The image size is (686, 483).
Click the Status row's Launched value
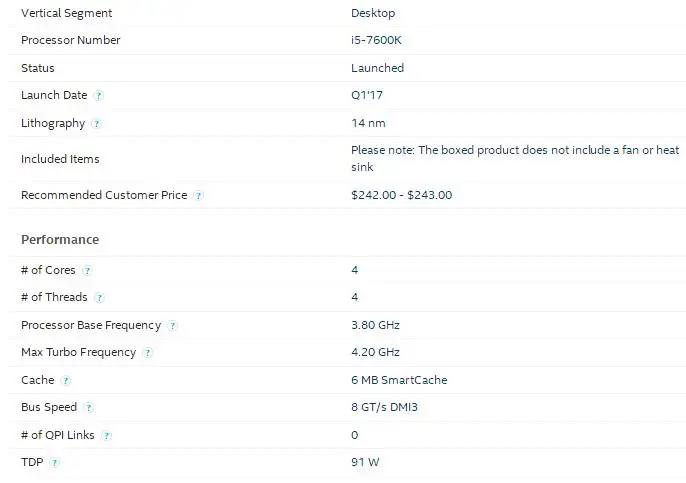coord(378,68)
